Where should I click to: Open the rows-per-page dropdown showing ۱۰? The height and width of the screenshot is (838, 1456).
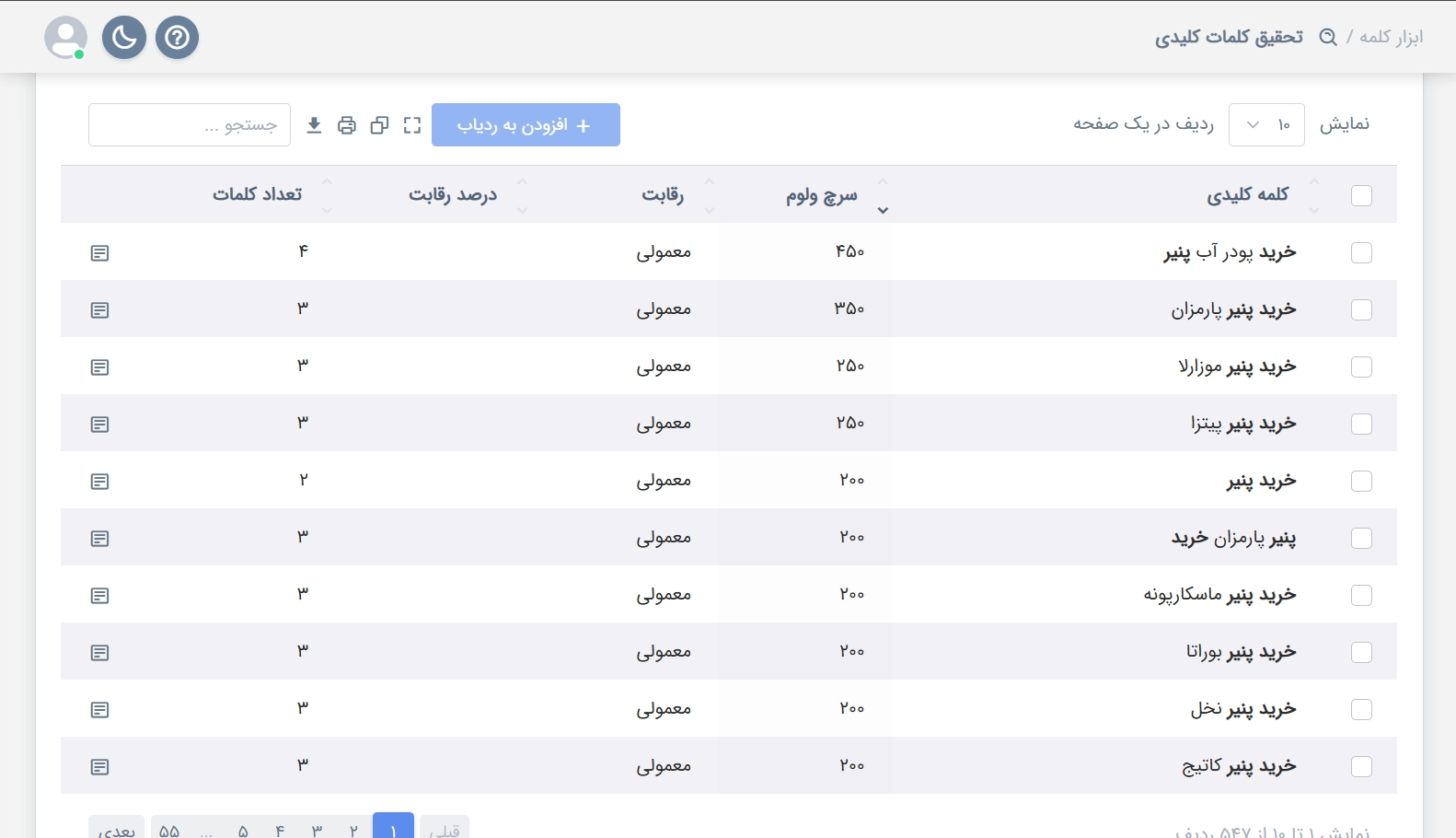point(1266,125)
